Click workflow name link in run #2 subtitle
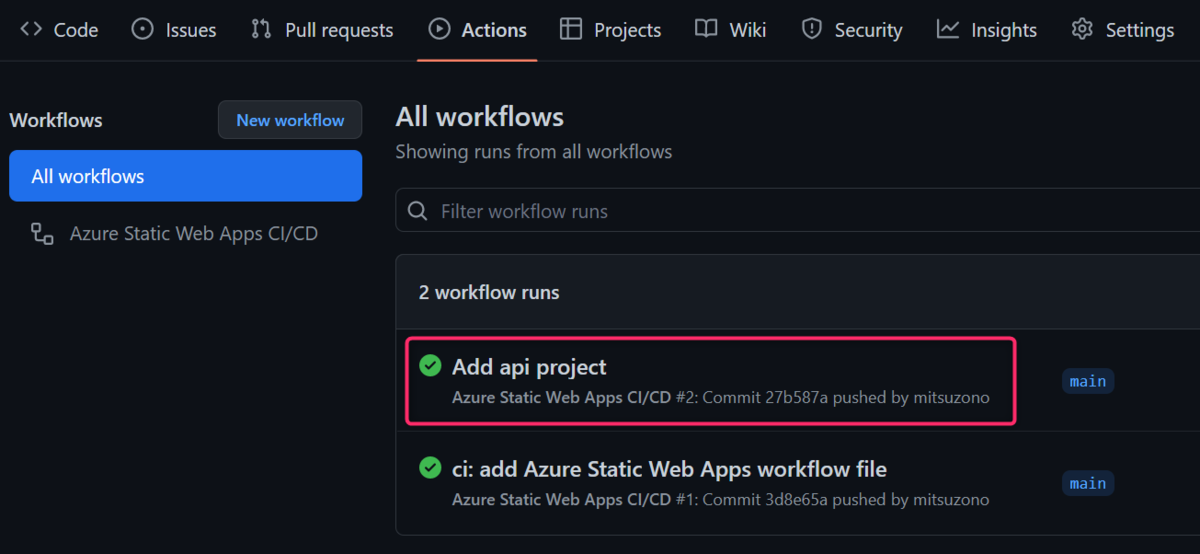The width and height of the screenshot is (1200, 554). pyautogui.click(x=561, y=397)
